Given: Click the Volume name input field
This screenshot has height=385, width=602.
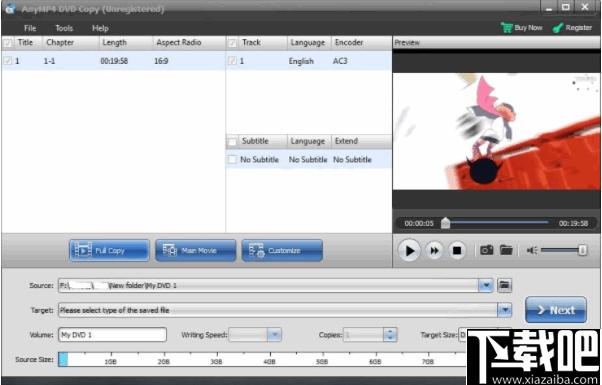Looking at the screenshot, I should 112,335.
